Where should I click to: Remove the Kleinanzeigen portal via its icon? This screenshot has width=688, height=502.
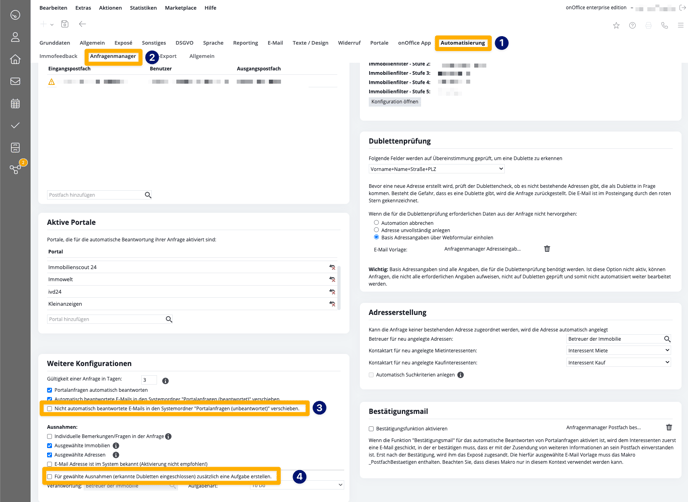[332, 304]
